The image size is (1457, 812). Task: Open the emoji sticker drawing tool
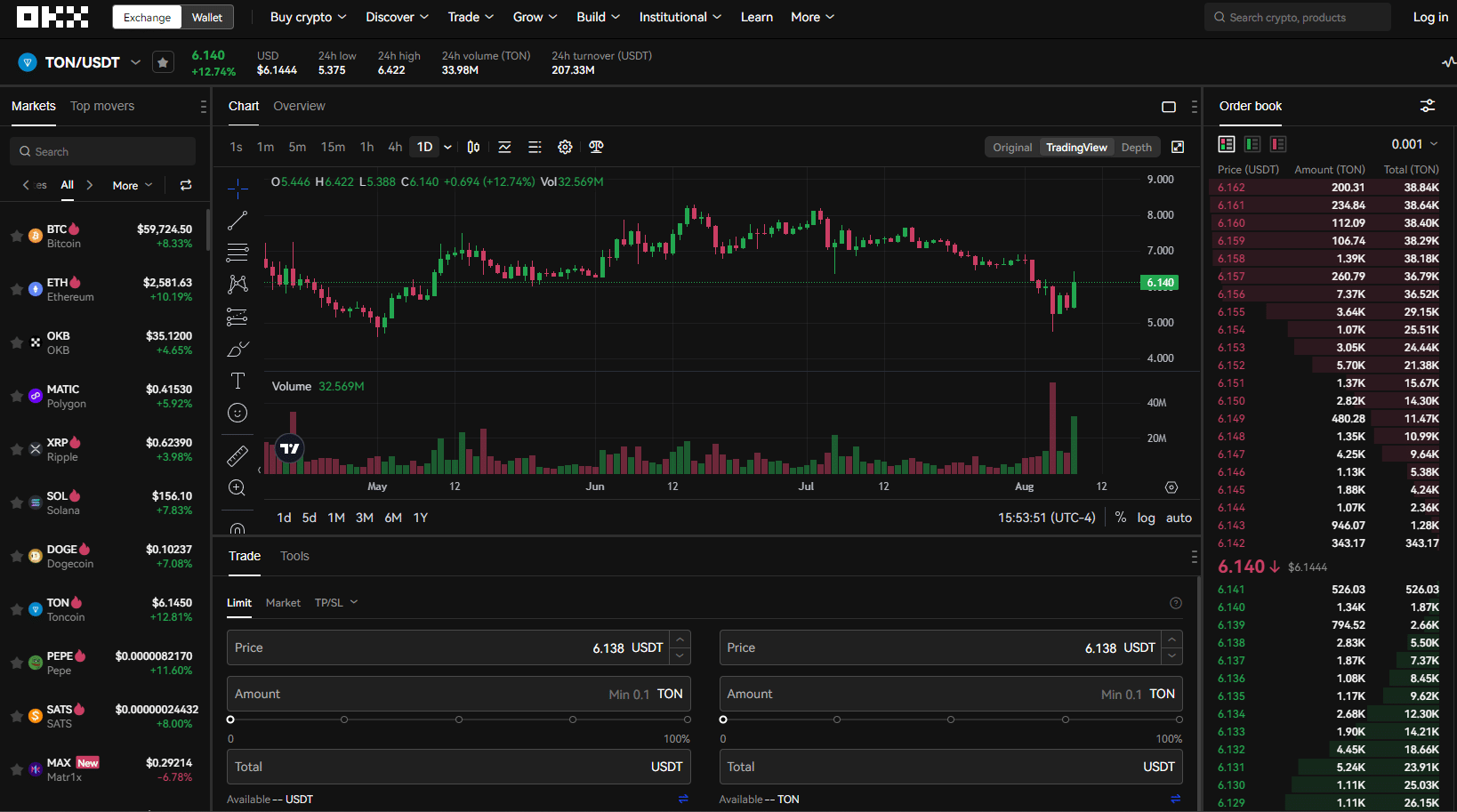tap(237, 412)
